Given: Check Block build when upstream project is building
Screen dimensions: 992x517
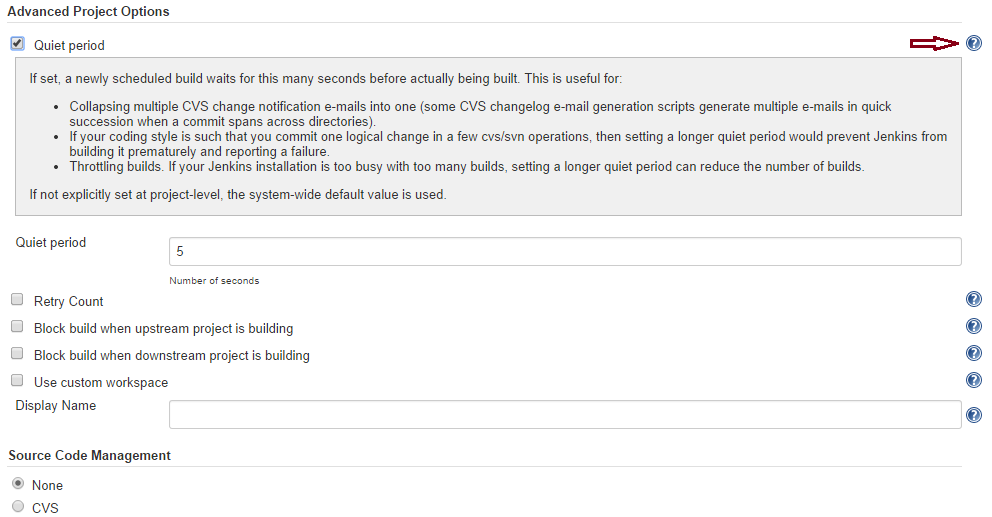Looking at the screenshot, I should pyautogui.click(x=17, y=327).
